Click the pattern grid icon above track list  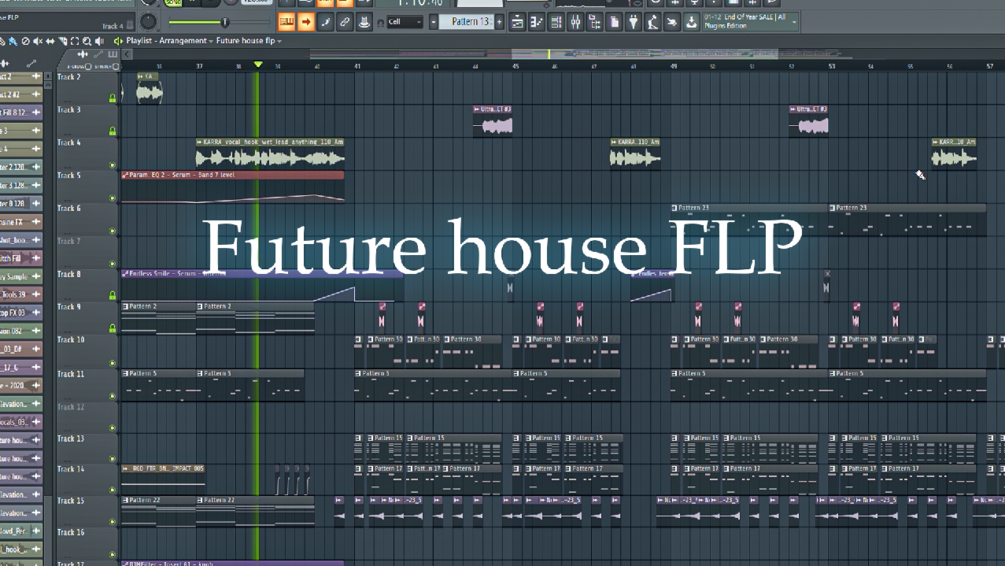(113, 54)
